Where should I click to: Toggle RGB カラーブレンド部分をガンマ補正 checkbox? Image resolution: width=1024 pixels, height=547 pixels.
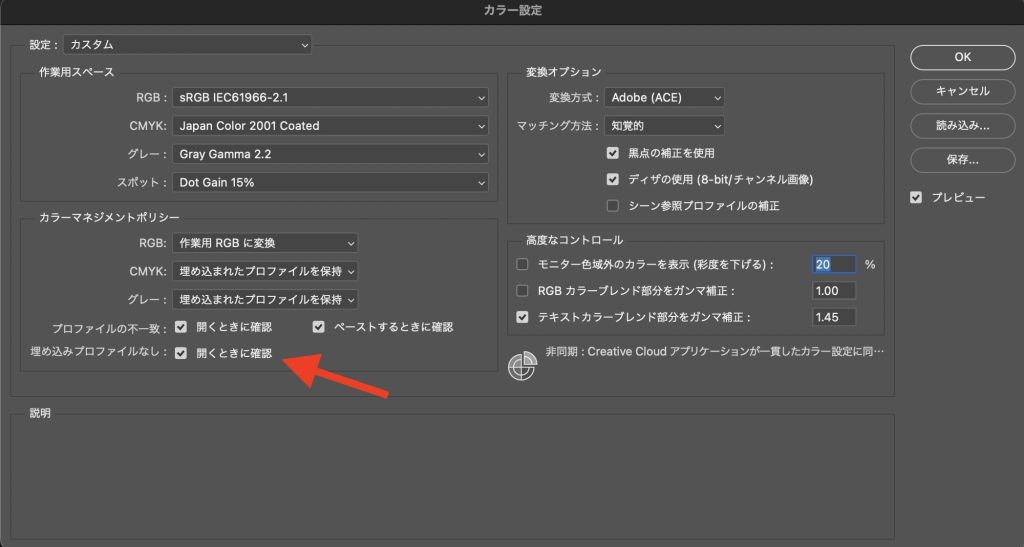[522, 291]
